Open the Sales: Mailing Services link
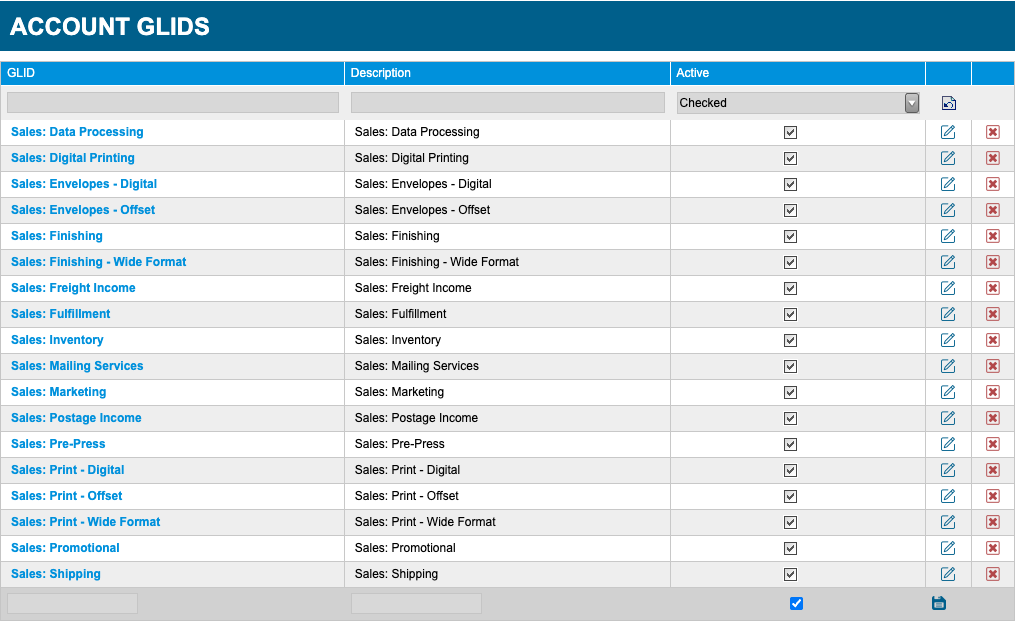 77,366
